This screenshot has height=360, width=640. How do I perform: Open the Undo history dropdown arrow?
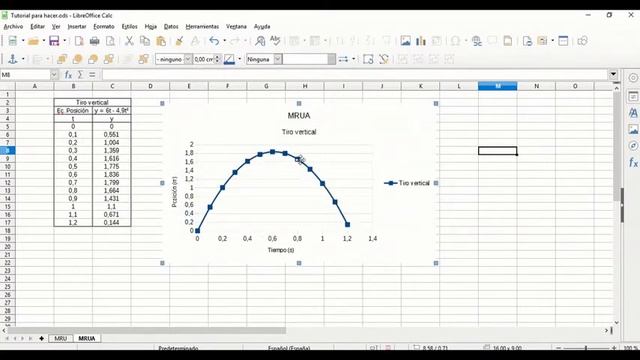pos(224,41)
